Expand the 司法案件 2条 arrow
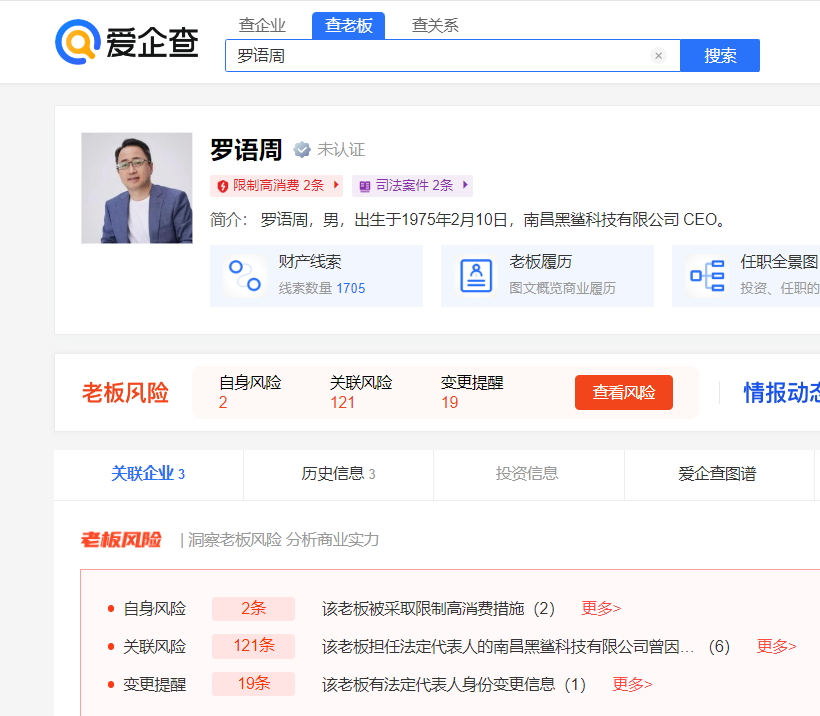Image resolution: width=820 pixels, height=716 pixels. pos(465,185)
